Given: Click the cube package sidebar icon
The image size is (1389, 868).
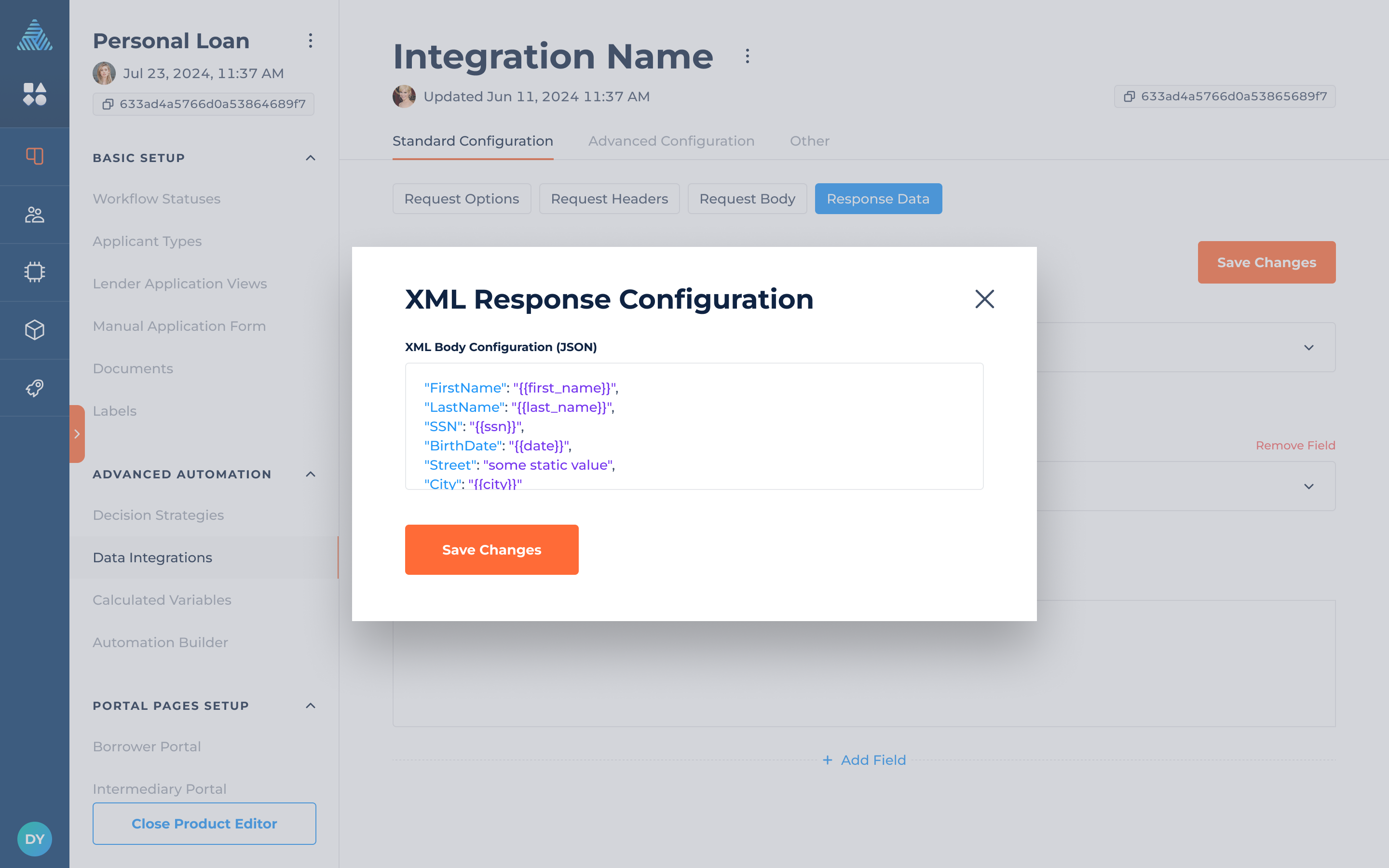Looking at the screenshot, I should point(34,330).
